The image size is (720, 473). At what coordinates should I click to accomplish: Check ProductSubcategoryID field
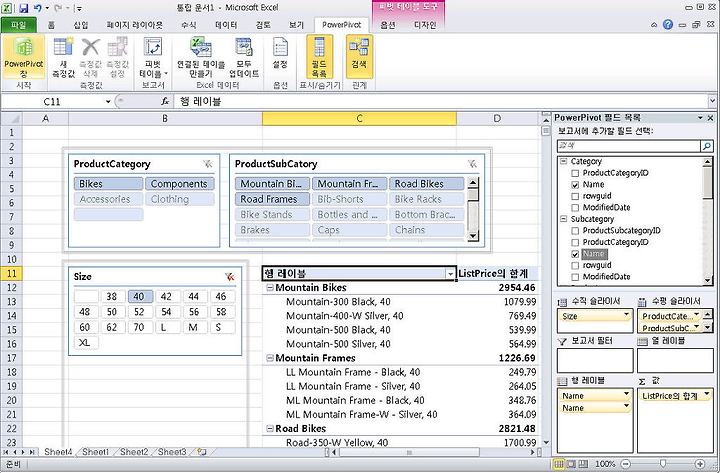(x=575, y=231)
